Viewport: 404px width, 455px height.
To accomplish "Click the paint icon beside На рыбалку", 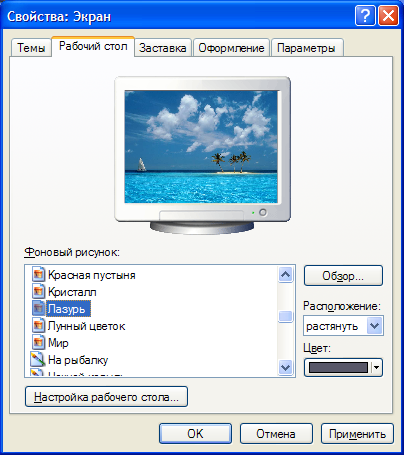I will 38,359.
